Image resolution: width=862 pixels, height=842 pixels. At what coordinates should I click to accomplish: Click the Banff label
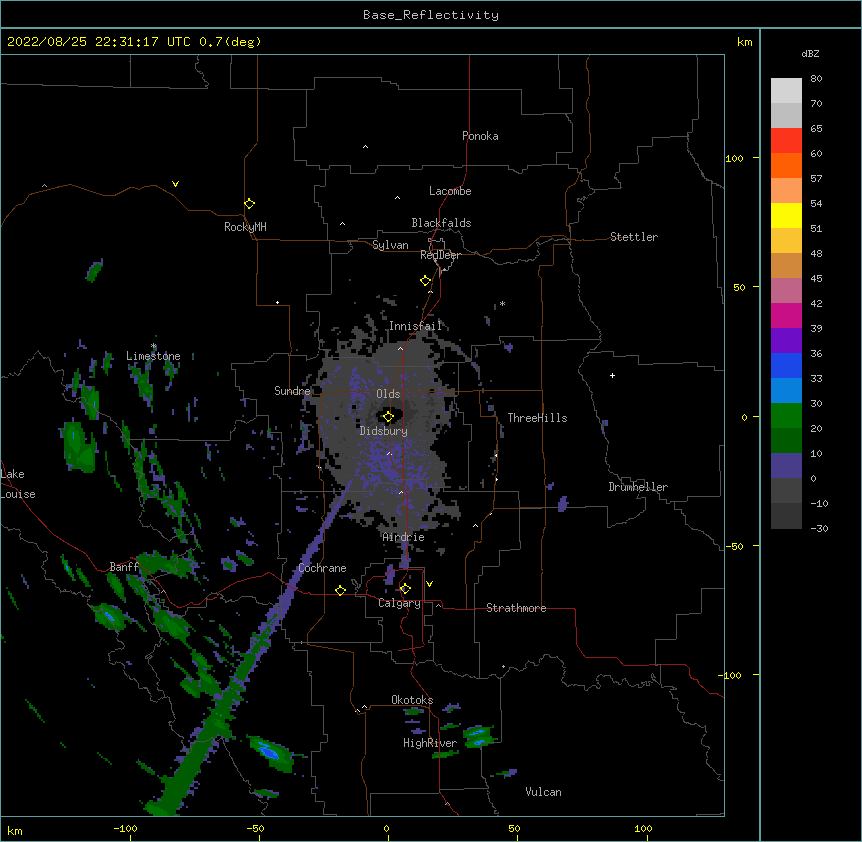tap(124, 567)
